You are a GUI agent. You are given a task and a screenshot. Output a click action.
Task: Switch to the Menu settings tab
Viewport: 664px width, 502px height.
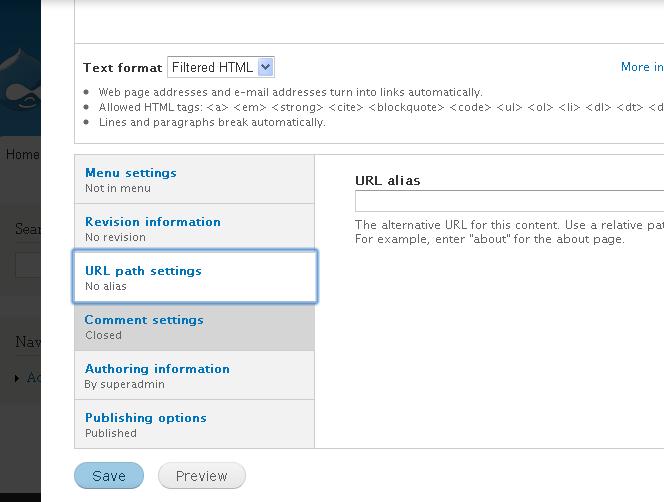[x=131, y=173]
